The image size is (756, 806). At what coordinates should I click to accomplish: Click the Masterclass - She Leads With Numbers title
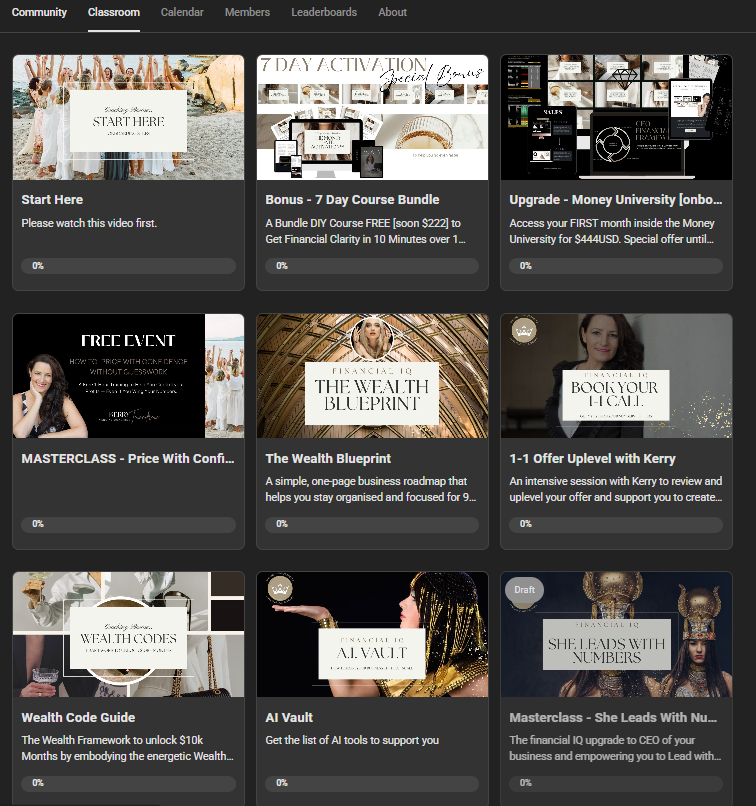point(613,718)
